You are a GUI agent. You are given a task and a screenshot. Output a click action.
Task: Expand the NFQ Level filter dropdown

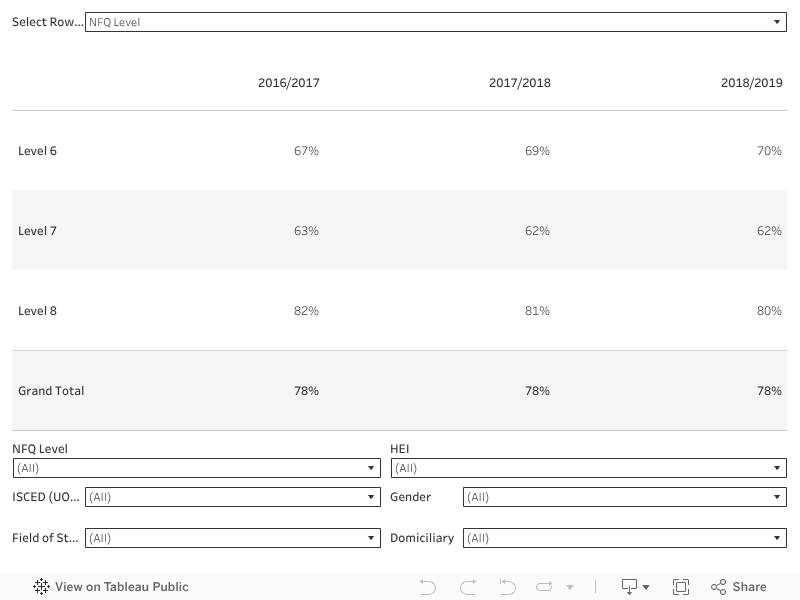tap(196, 468)
